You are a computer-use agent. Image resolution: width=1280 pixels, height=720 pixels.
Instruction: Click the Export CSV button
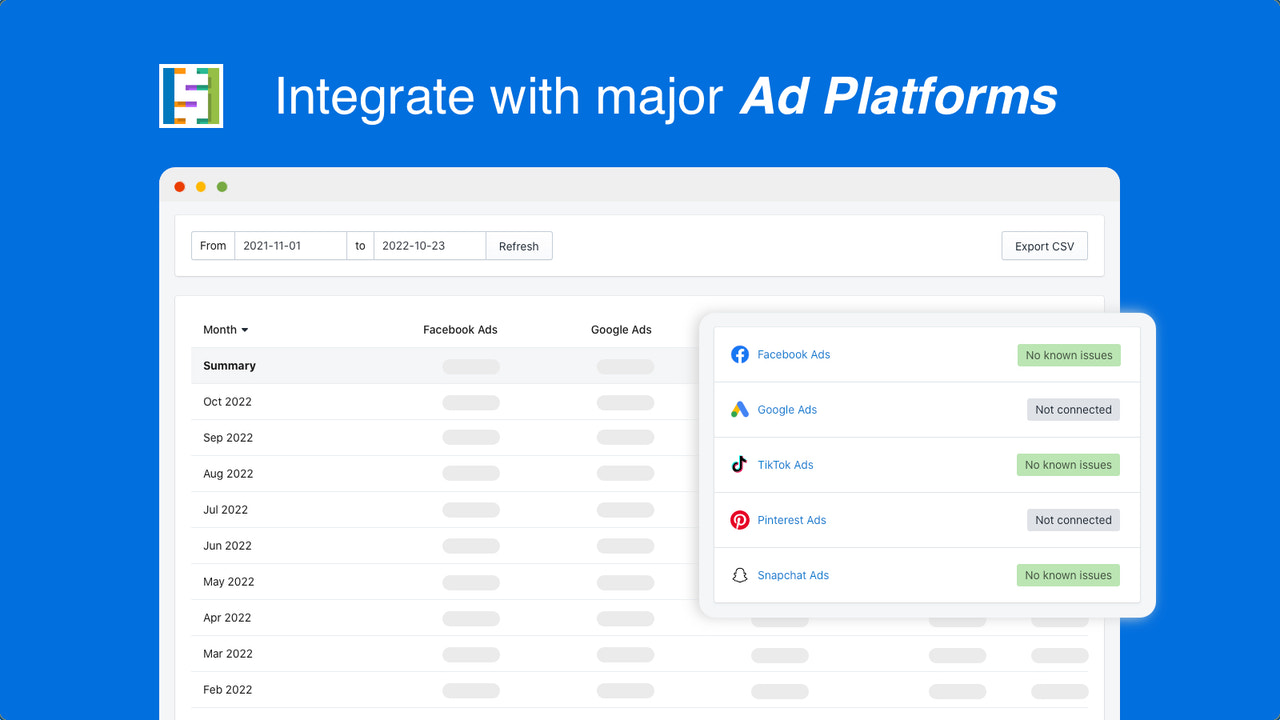[1044, 245]
